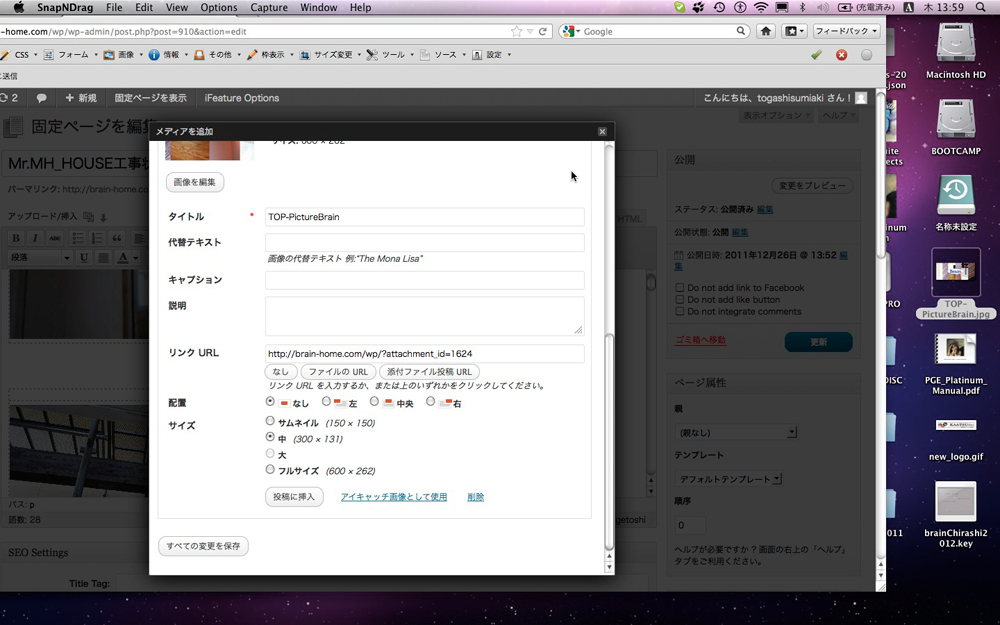Click the ファイルの URL button
Screen dimensions: 1000x625
(338, 371)
